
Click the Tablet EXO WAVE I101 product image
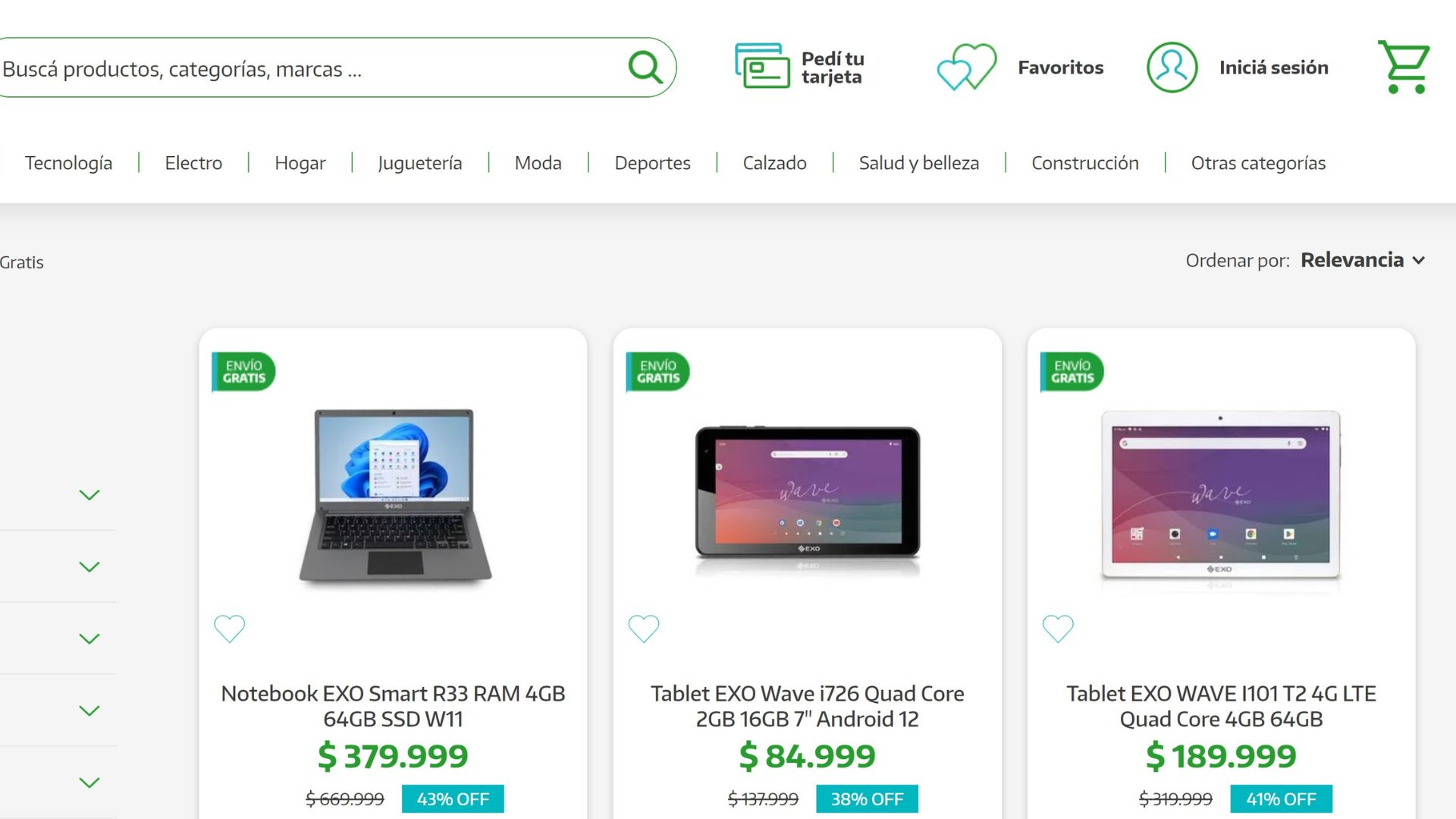click(1220, 497)
